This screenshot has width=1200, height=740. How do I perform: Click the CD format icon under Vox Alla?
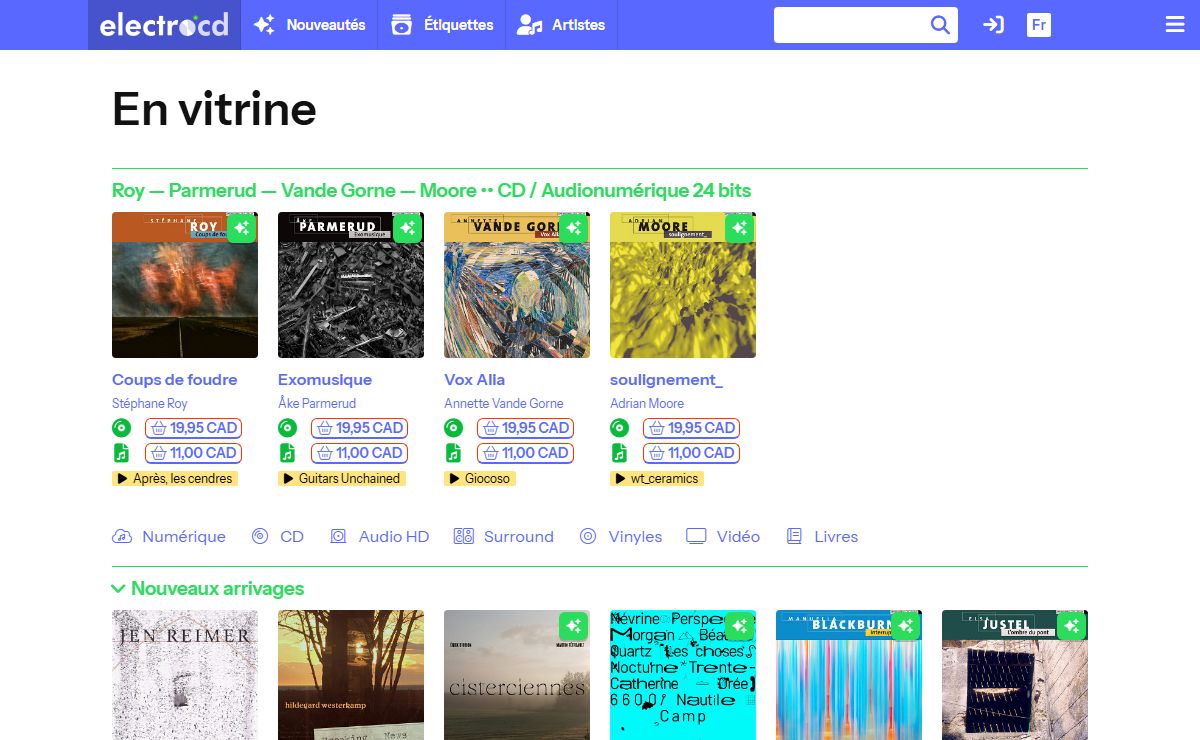453,428
